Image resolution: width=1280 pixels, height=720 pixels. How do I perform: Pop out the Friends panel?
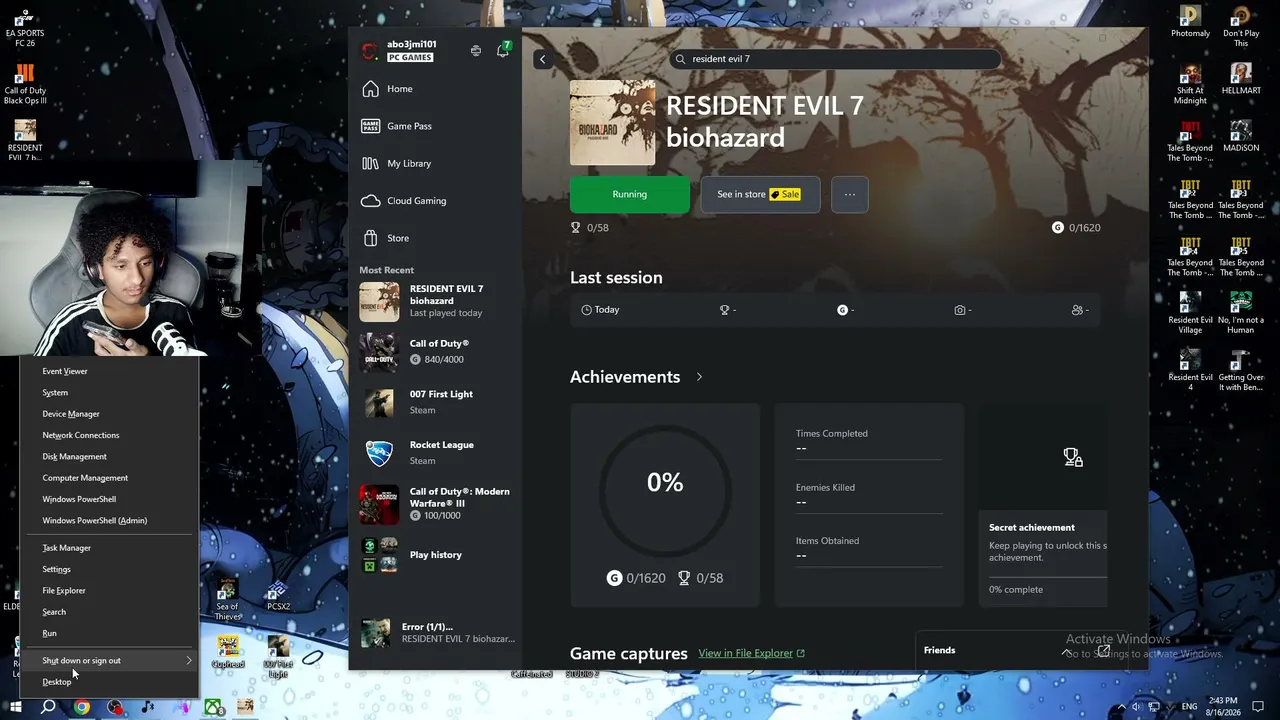[1103, 651]
